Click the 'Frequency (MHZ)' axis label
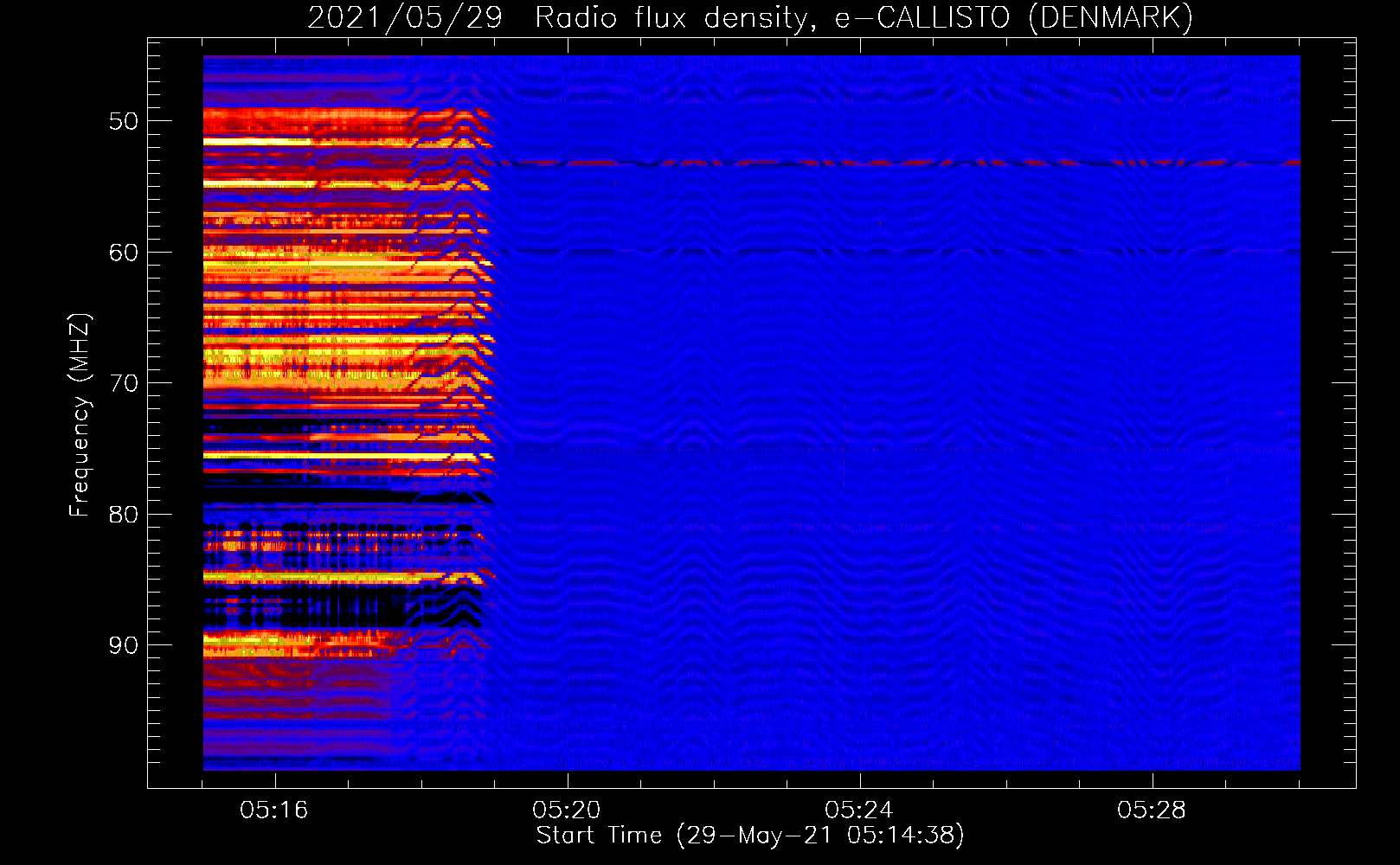Screen dimensions: 1400x865 pyautogui.click(x=79, y=415)
